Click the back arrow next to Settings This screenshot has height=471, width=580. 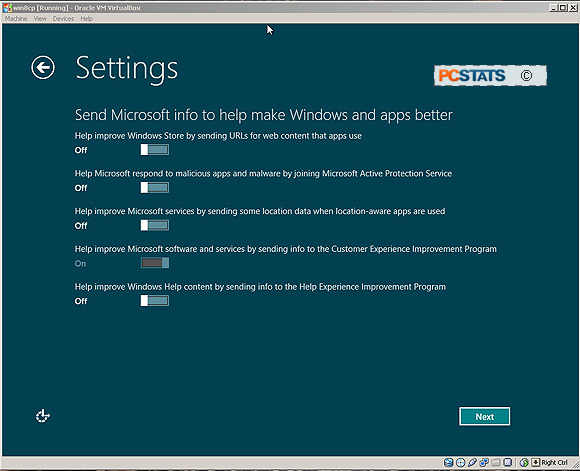point(43,67)
